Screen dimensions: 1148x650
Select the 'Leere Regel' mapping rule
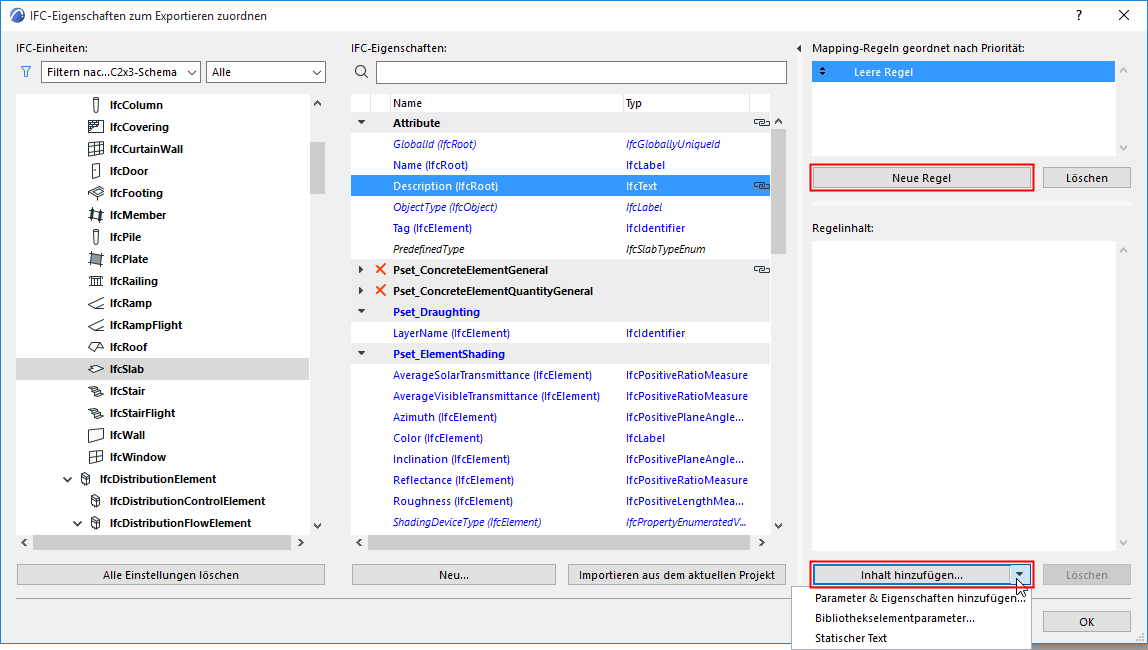(x=964, y=72)
